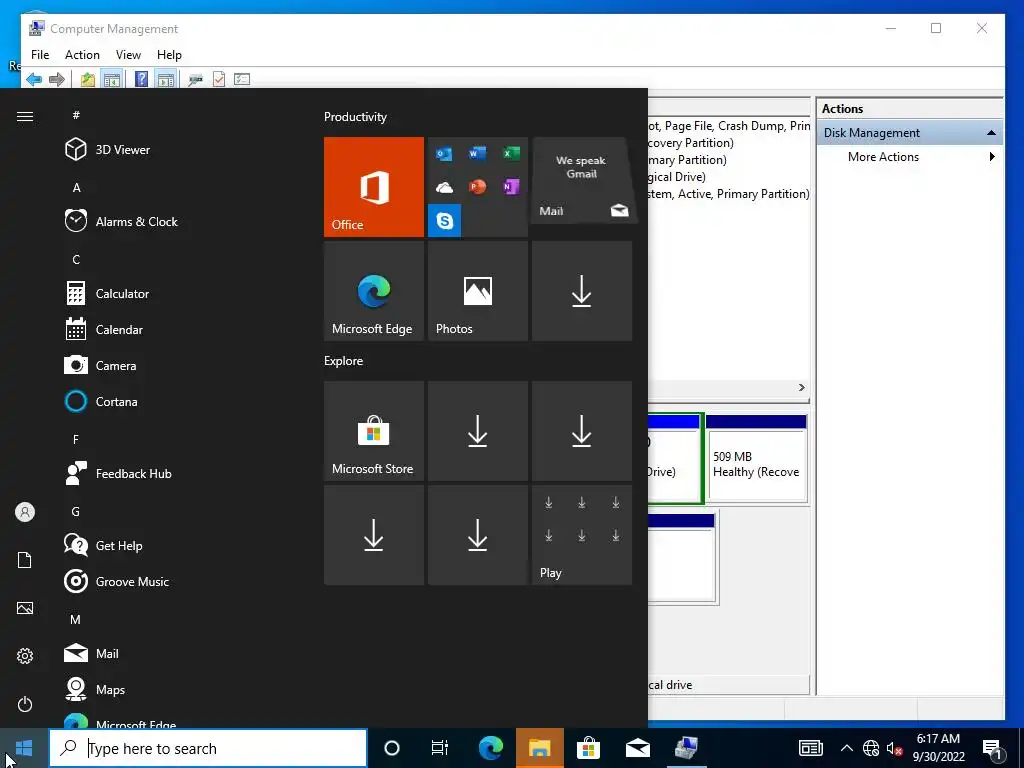Click the muted volume tray icon
Image resolution: width=1024 pixels, height=768 pixels.
click(x=894, y=748)
